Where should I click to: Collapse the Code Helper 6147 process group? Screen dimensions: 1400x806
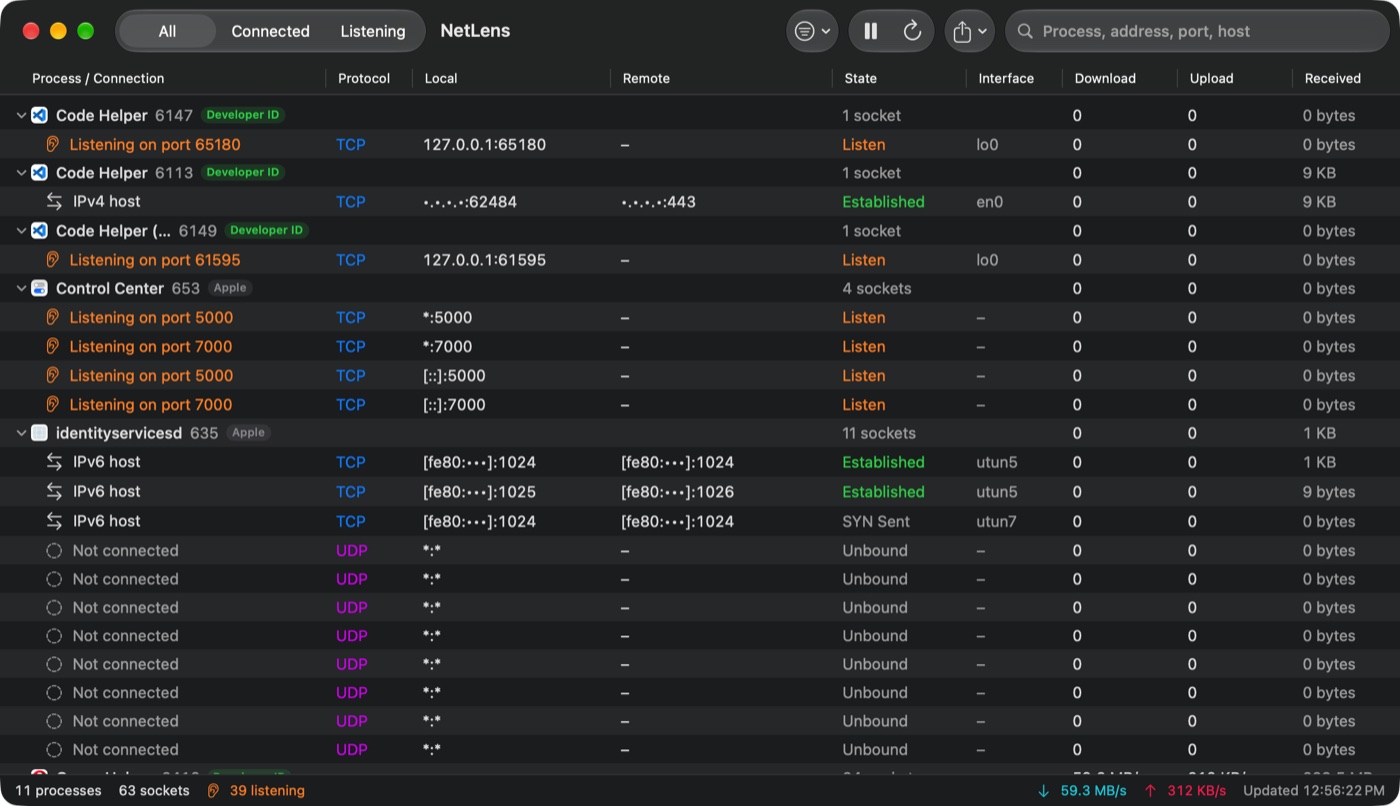coord(21,116)
